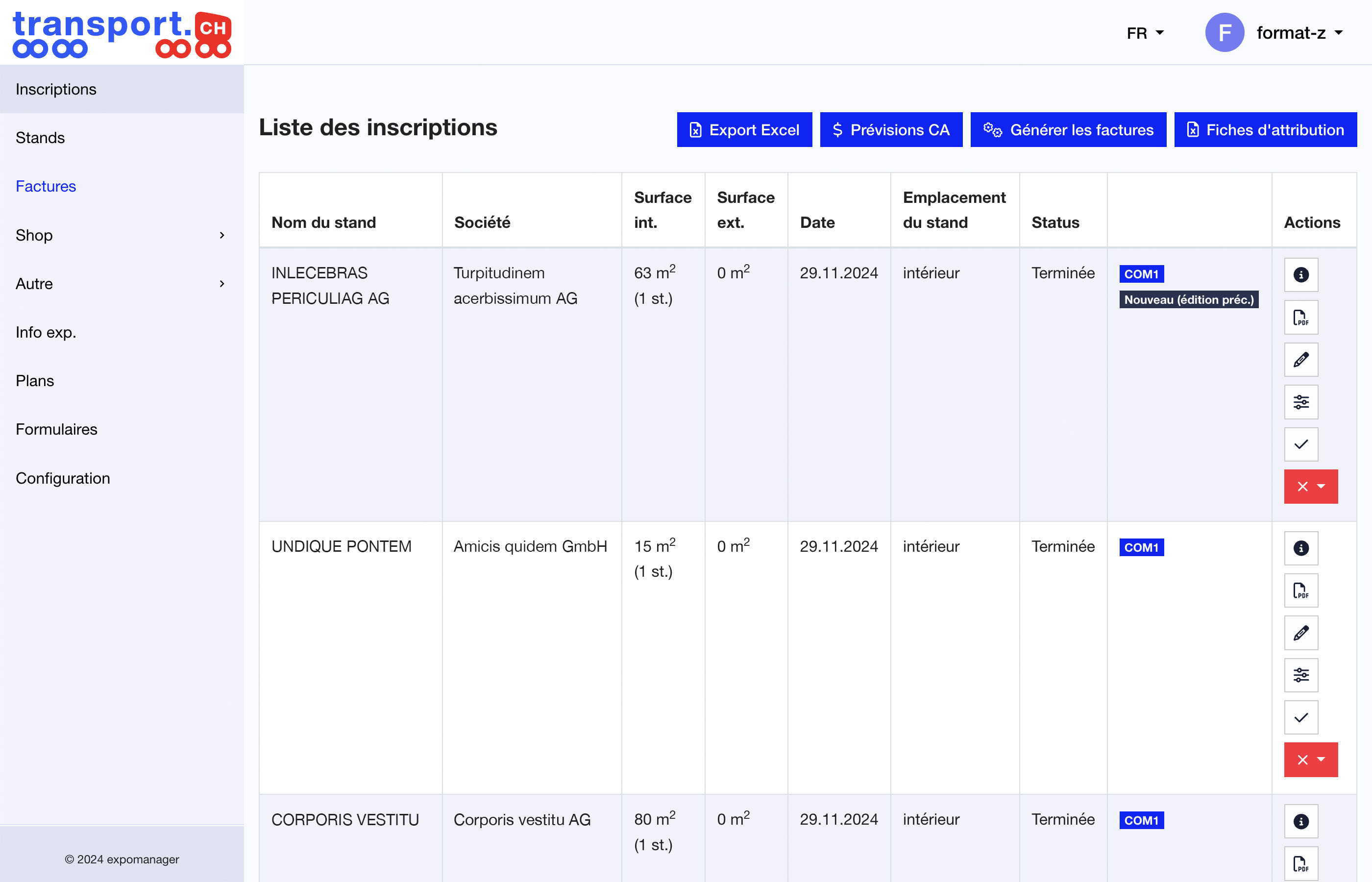The image size is (1372, 882).
Task: Edit INLECEBRAS PERICULIAG AG with pencil icon
Action: [1300, 360]
